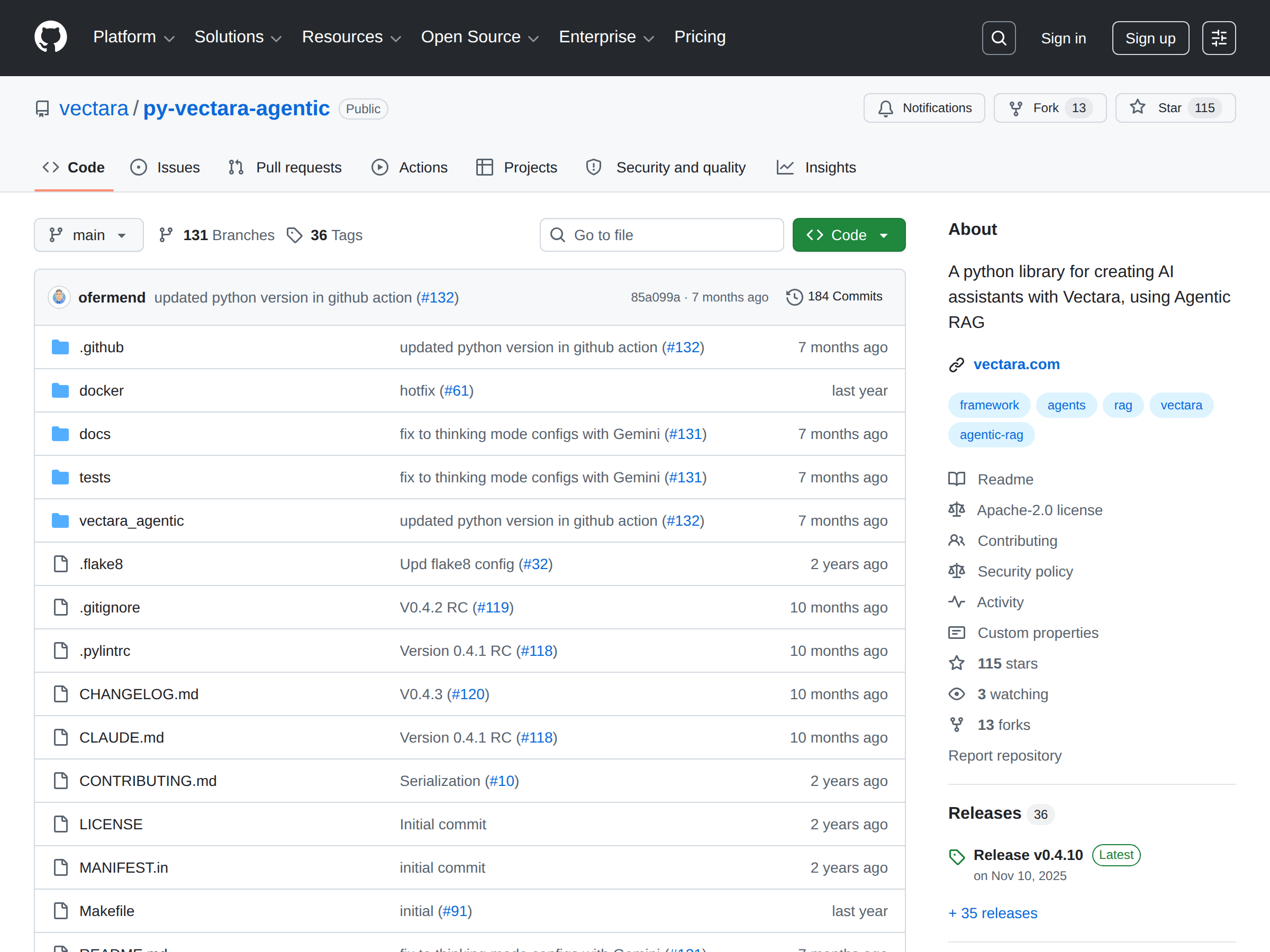This screenshot has width=1270, height=952.
Task: Switch to the Pull requests tab
Action: click(x=285, y=168)
